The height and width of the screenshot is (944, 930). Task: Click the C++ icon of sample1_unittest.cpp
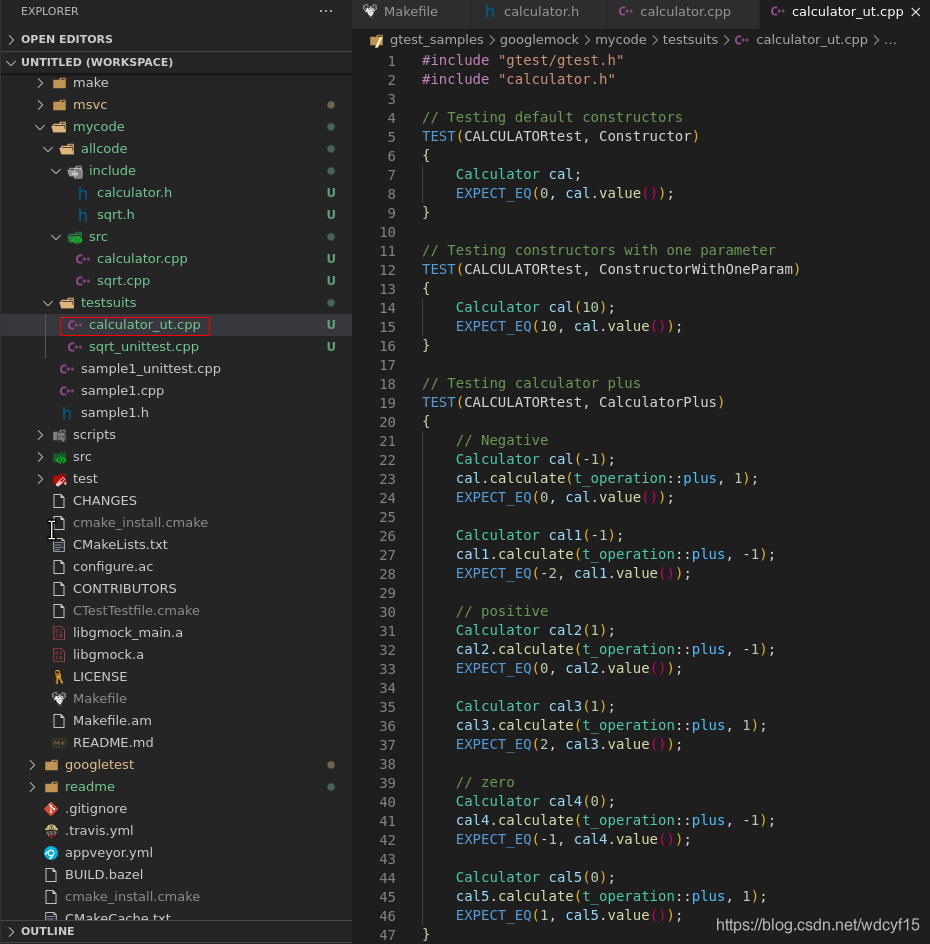(x=67, y=369)
